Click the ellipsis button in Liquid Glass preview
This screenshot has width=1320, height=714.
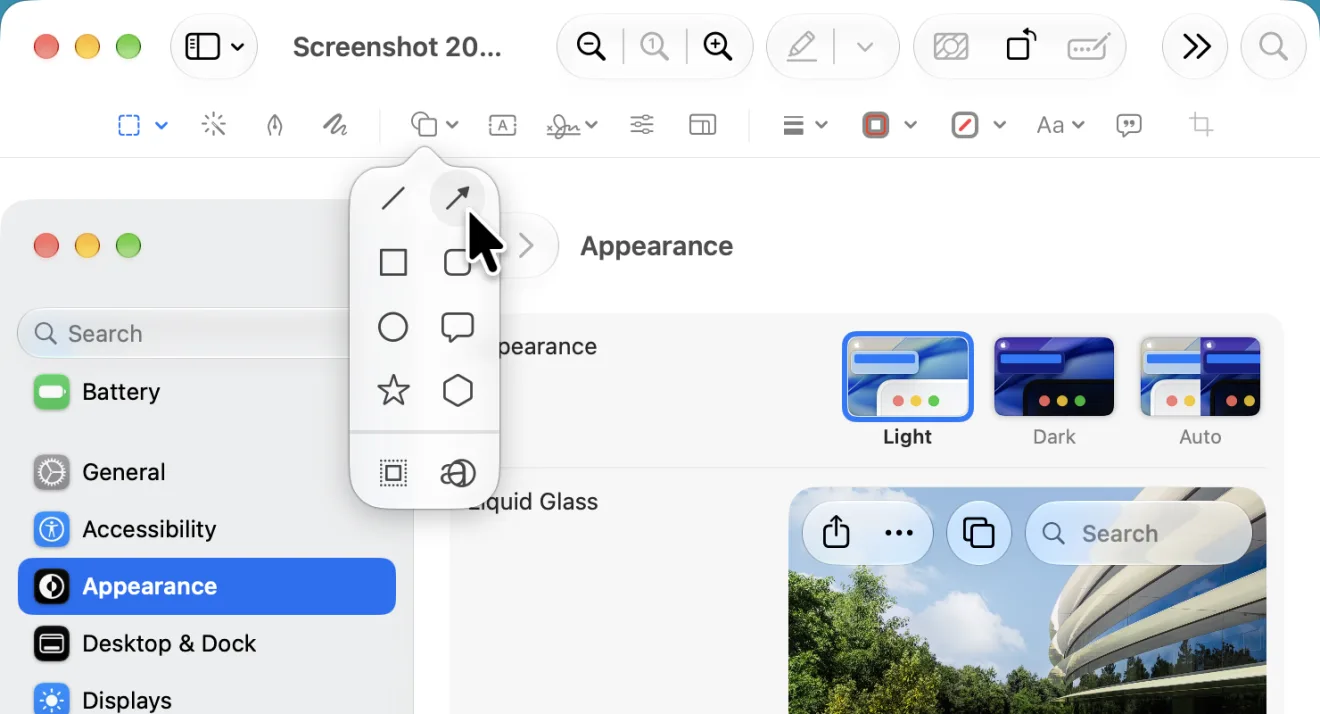click(899, 533)
